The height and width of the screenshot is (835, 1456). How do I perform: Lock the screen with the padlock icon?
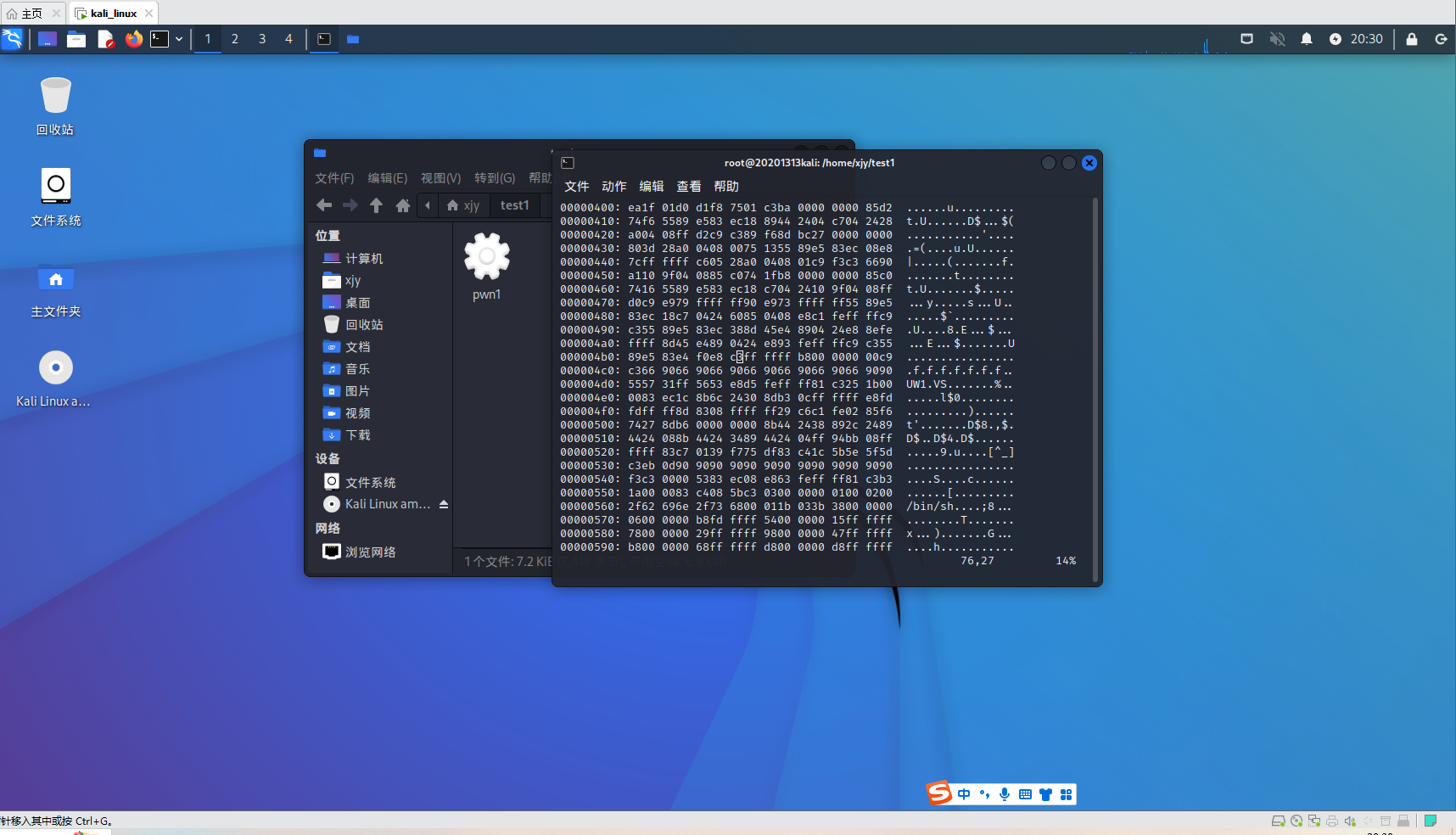pos(1412,39)
